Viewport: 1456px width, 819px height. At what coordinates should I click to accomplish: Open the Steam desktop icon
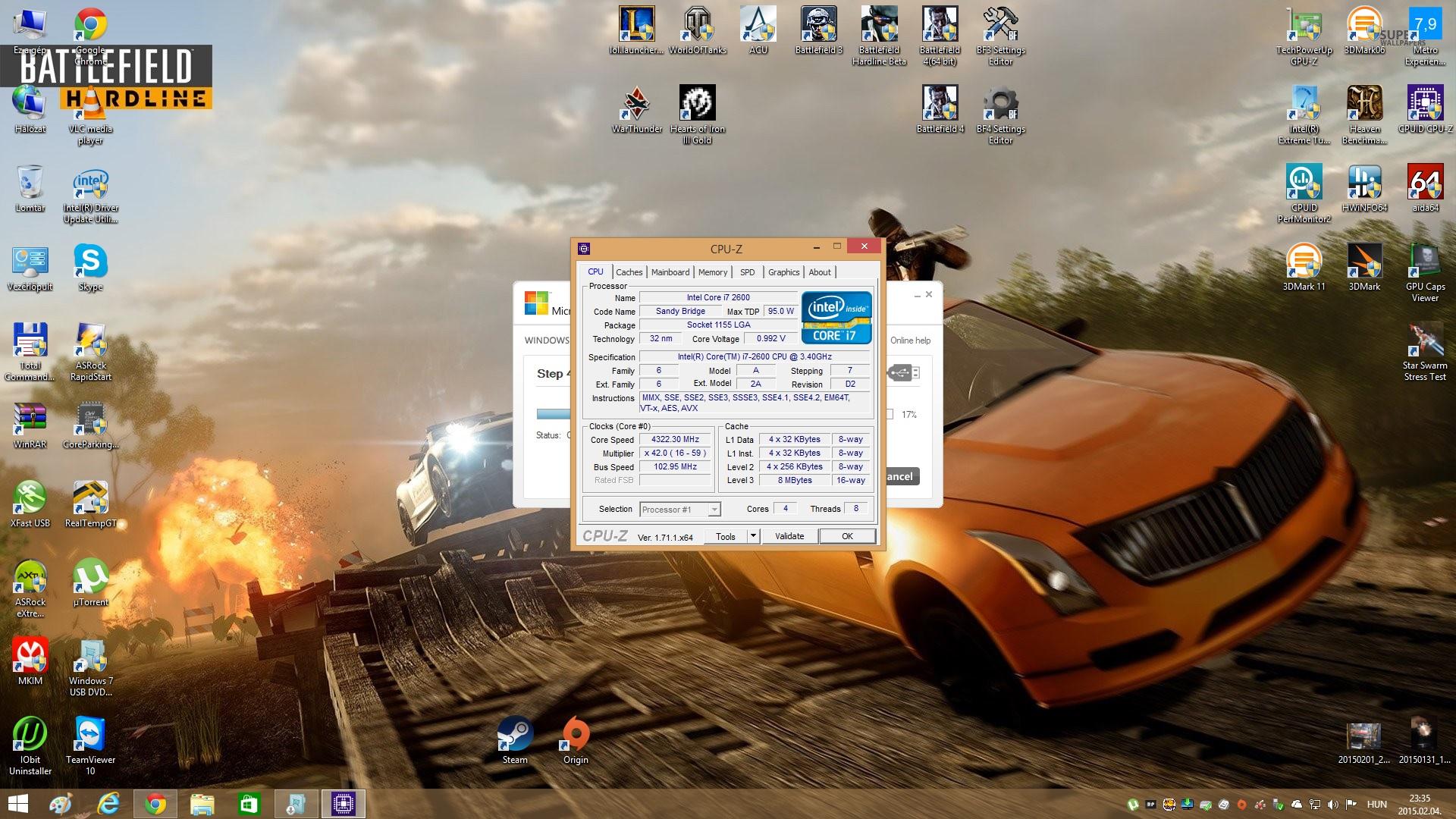coord(515,741)
